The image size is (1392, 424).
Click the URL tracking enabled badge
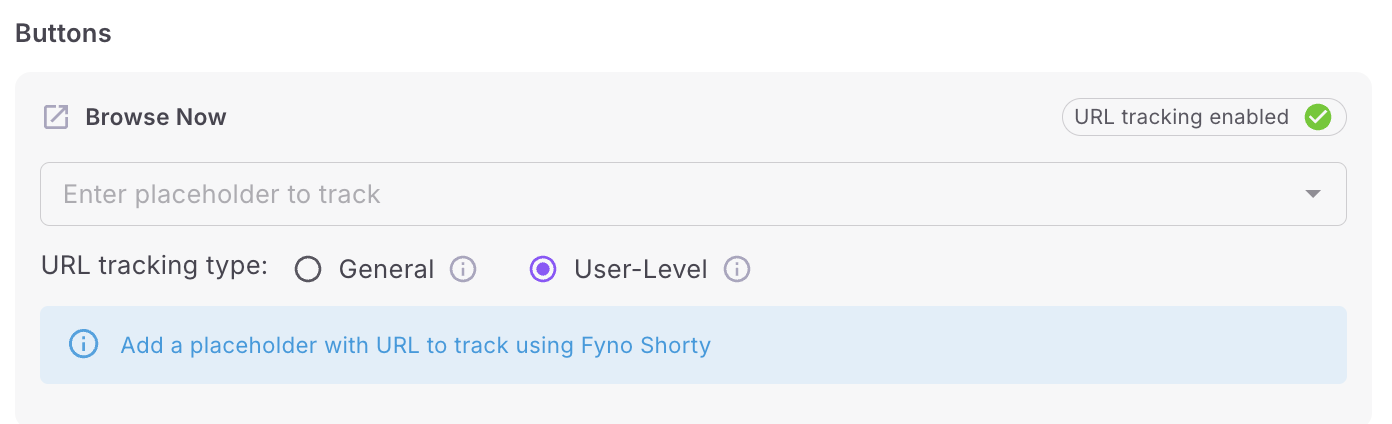pyautogui.click(x=1203, y=117)
